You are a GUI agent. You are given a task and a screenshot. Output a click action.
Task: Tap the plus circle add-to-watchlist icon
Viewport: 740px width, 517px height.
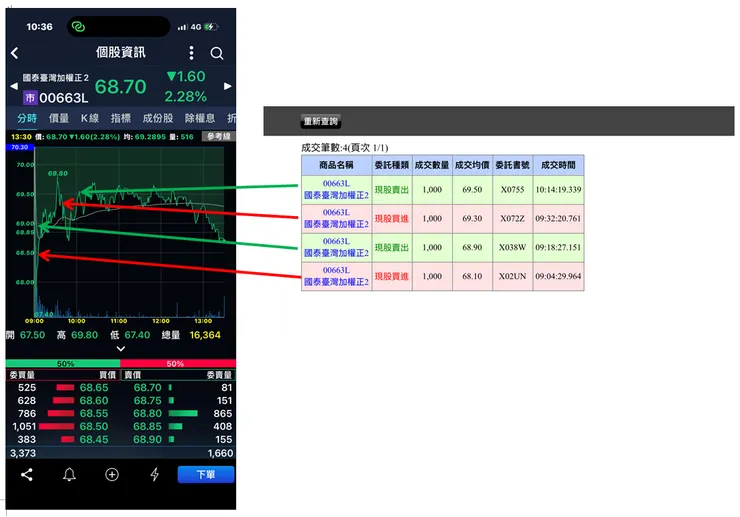coord(112,475)
